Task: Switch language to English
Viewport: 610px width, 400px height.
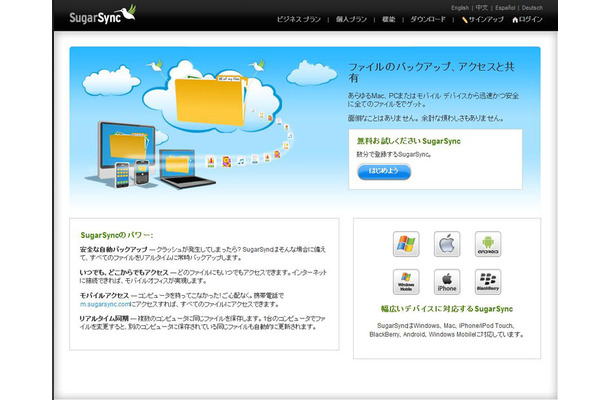Action: pos(460,8)
